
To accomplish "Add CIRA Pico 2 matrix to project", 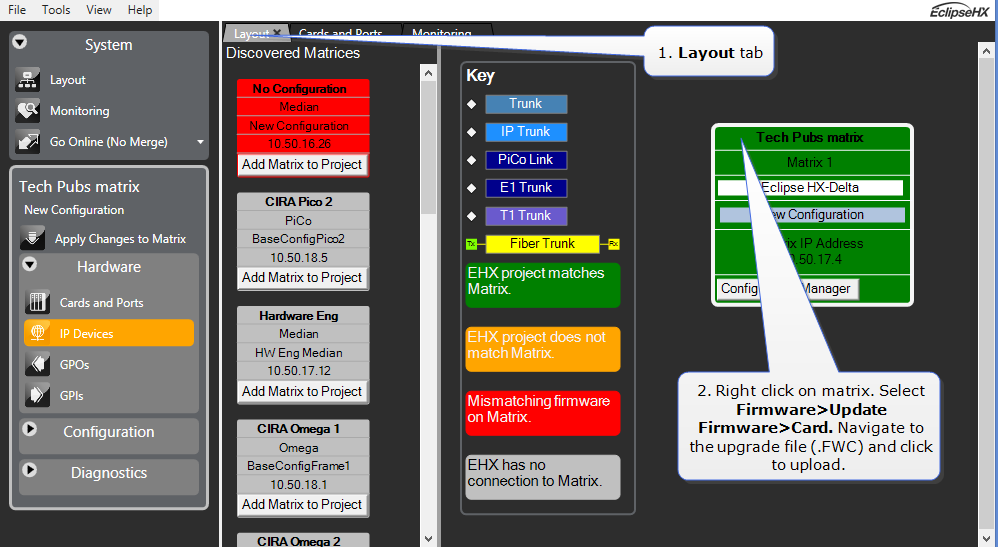I will 302,277.
